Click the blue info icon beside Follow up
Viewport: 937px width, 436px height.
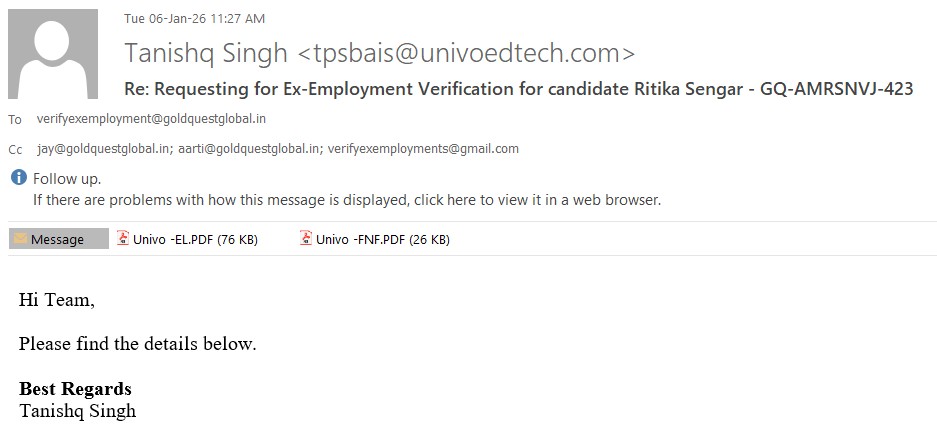coord(19,178)
